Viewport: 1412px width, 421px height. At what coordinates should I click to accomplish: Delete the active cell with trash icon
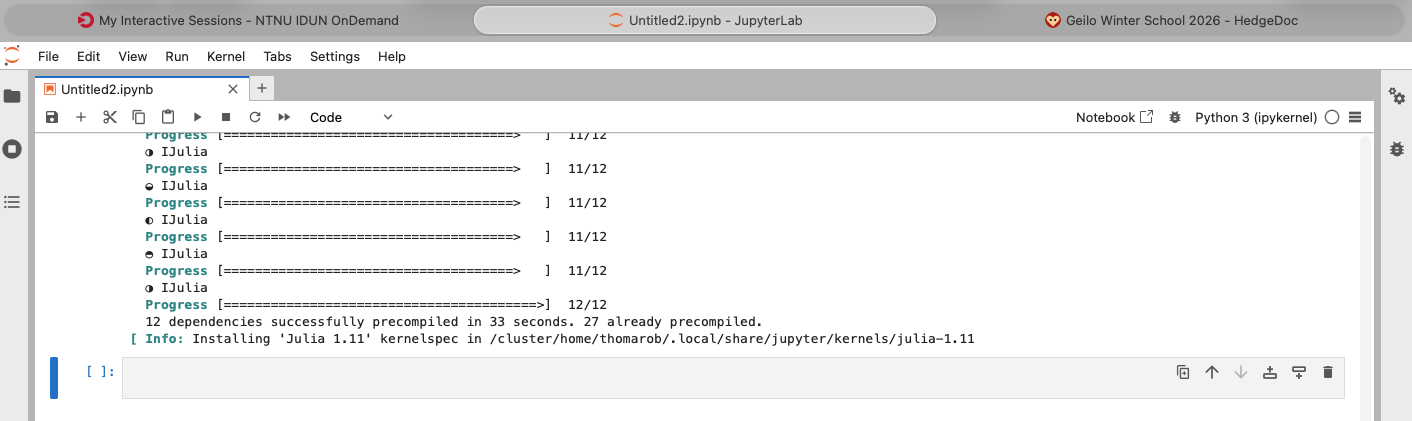pos(1328,372)
